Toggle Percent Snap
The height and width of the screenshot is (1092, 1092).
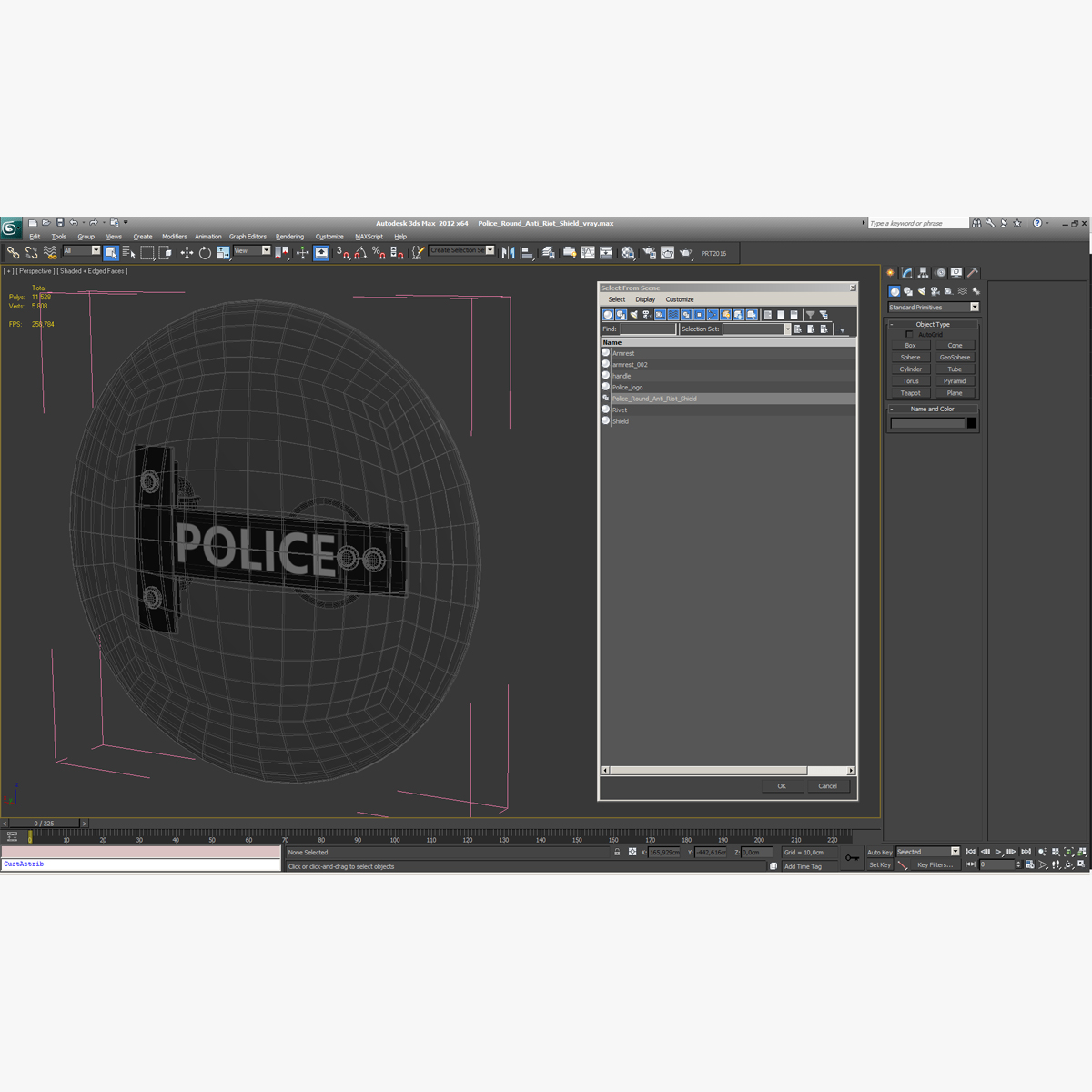coord(379,253)
